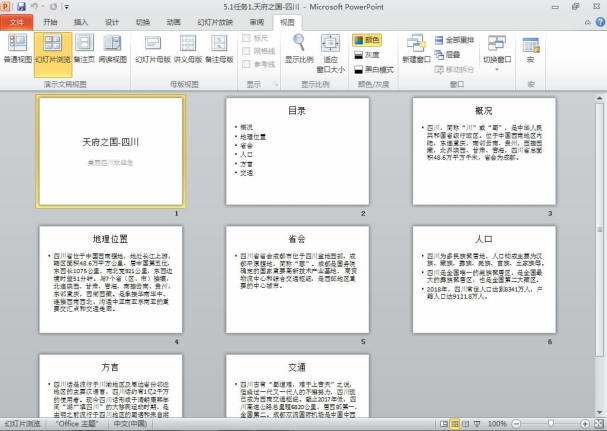Open the Notes Page view (备注页)
Viewport: 607px width, 431px height.
point(84,50)
